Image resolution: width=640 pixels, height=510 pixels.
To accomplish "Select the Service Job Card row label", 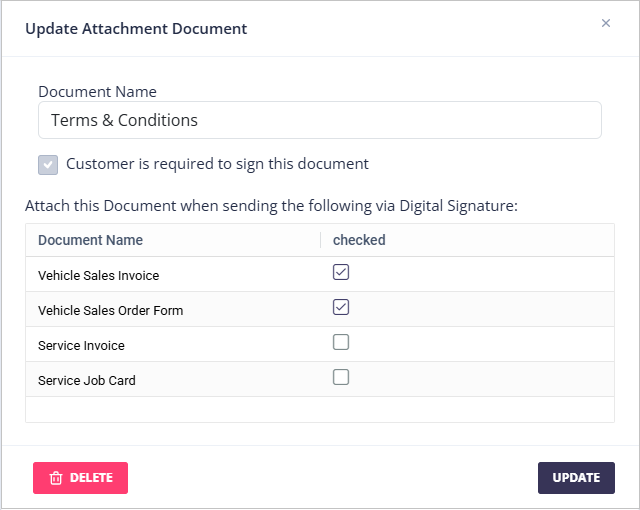I will click(x=86, y=380).
